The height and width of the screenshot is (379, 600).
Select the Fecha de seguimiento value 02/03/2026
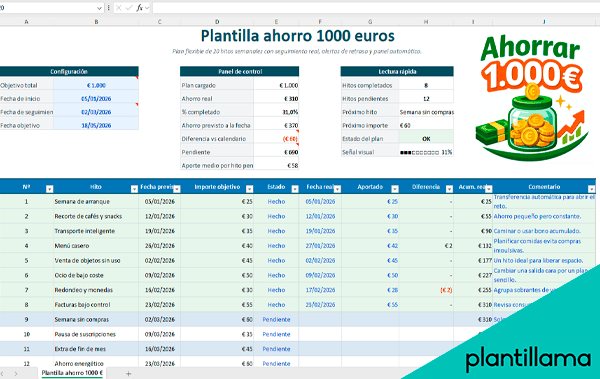pos(96,112)
